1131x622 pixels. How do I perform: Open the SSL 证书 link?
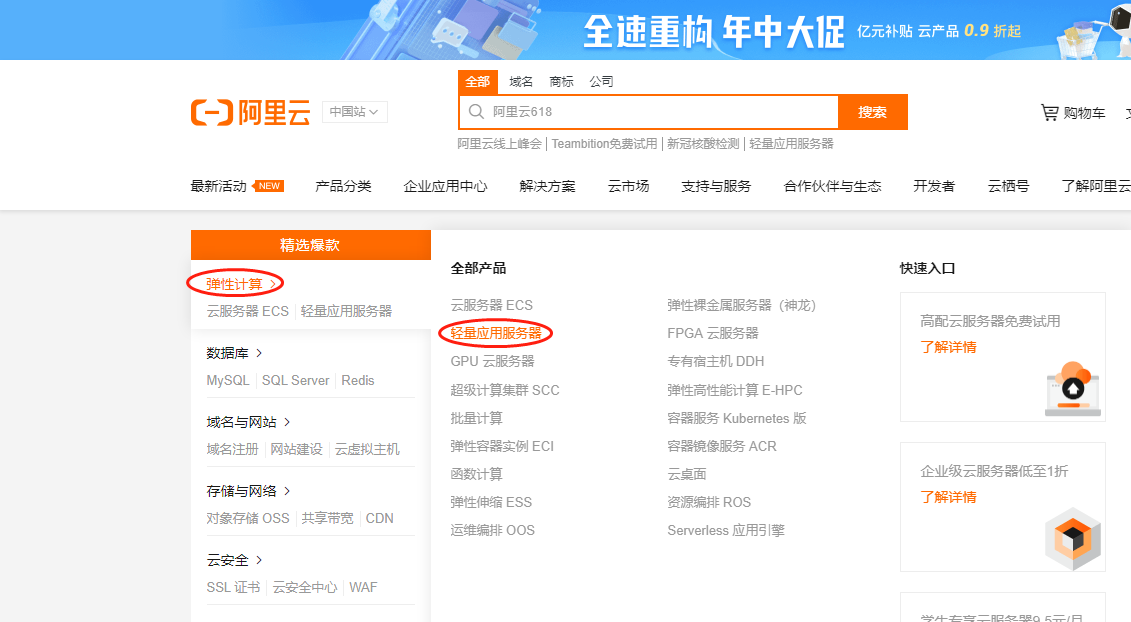coord(233,587)
